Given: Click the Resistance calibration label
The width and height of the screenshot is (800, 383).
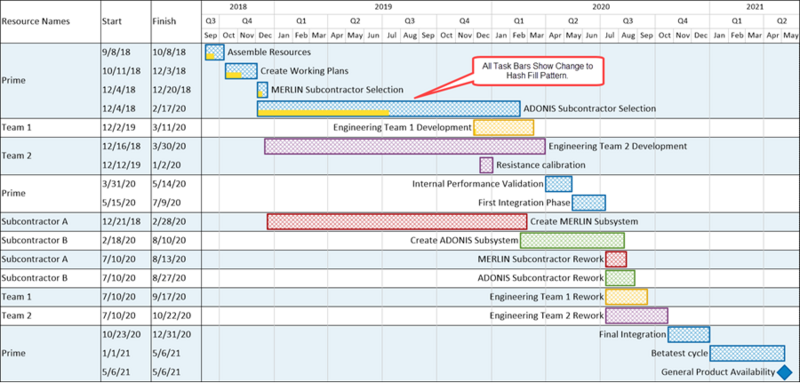Looking at the screenshot, I should pos(541,165).
